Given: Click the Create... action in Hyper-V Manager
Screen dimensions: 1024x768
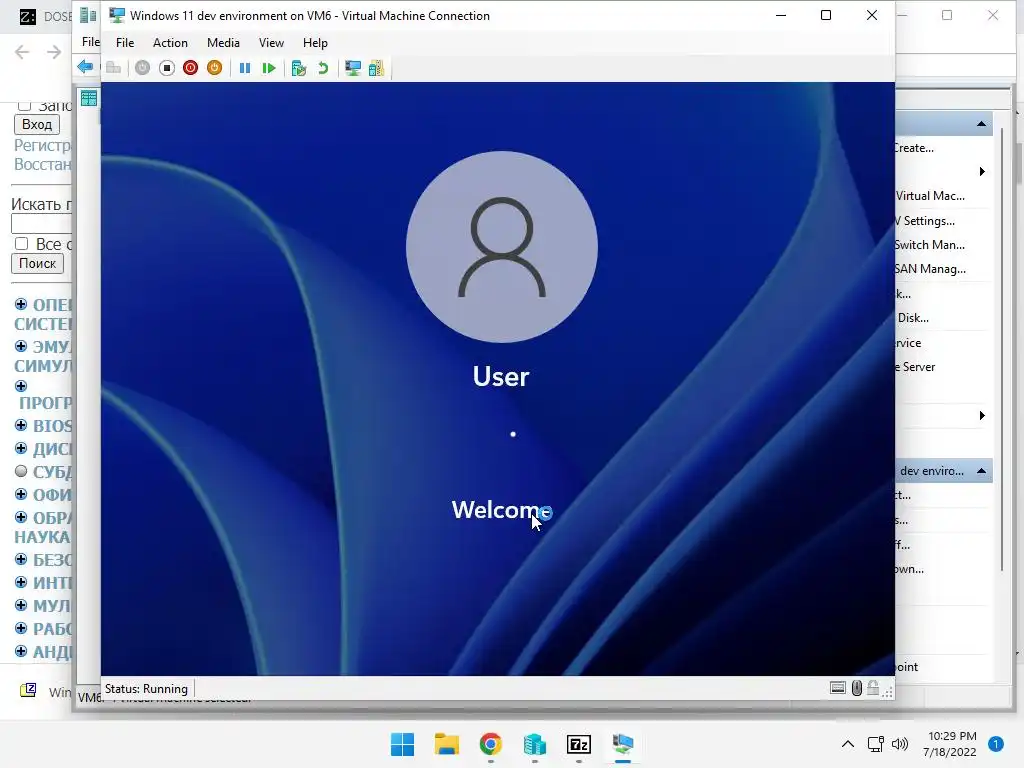Looking at the screenshot, I should point(914,148).
